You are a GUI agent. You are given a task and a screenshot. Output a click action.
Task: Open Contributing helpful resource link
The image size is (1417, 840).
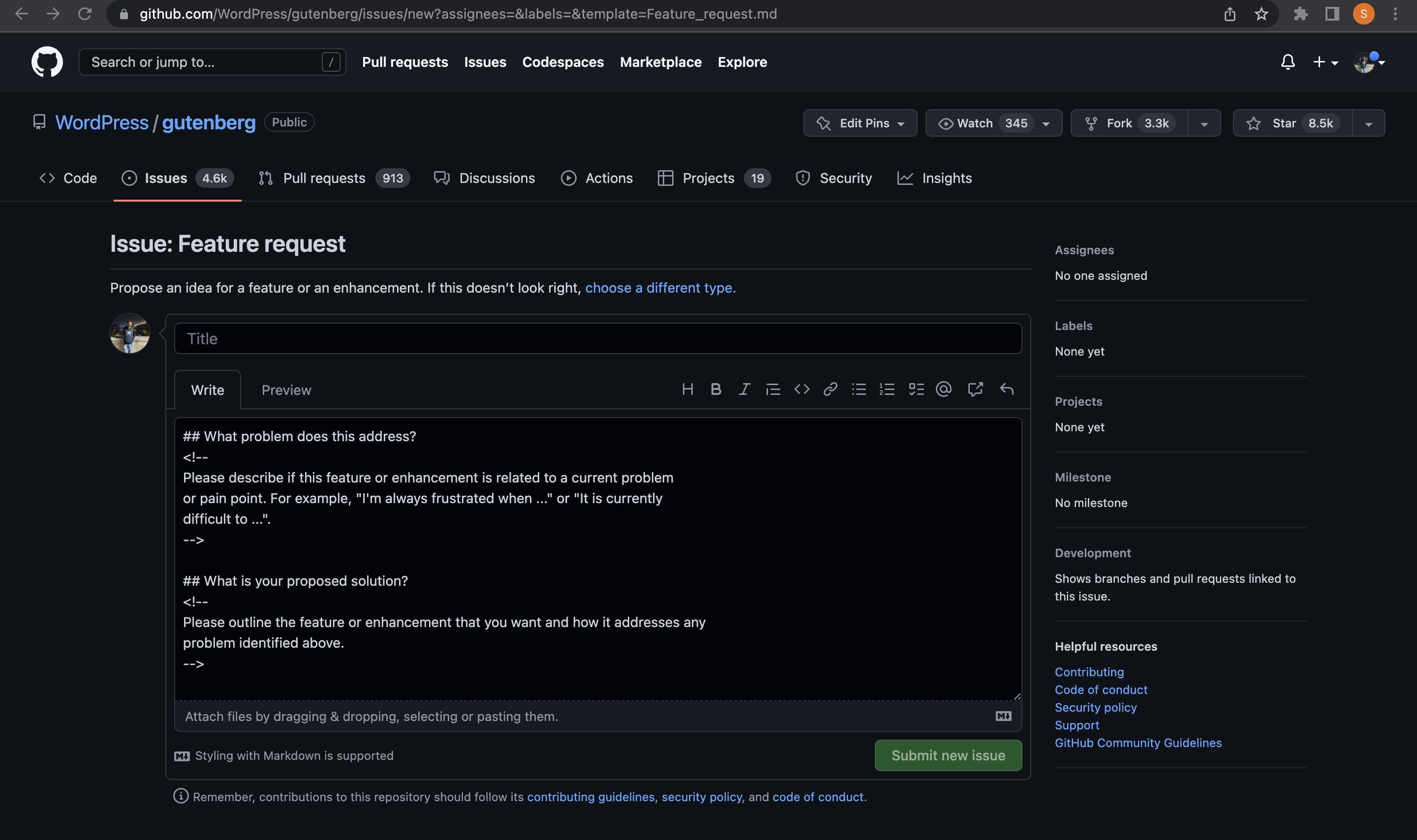point(1089,672)
